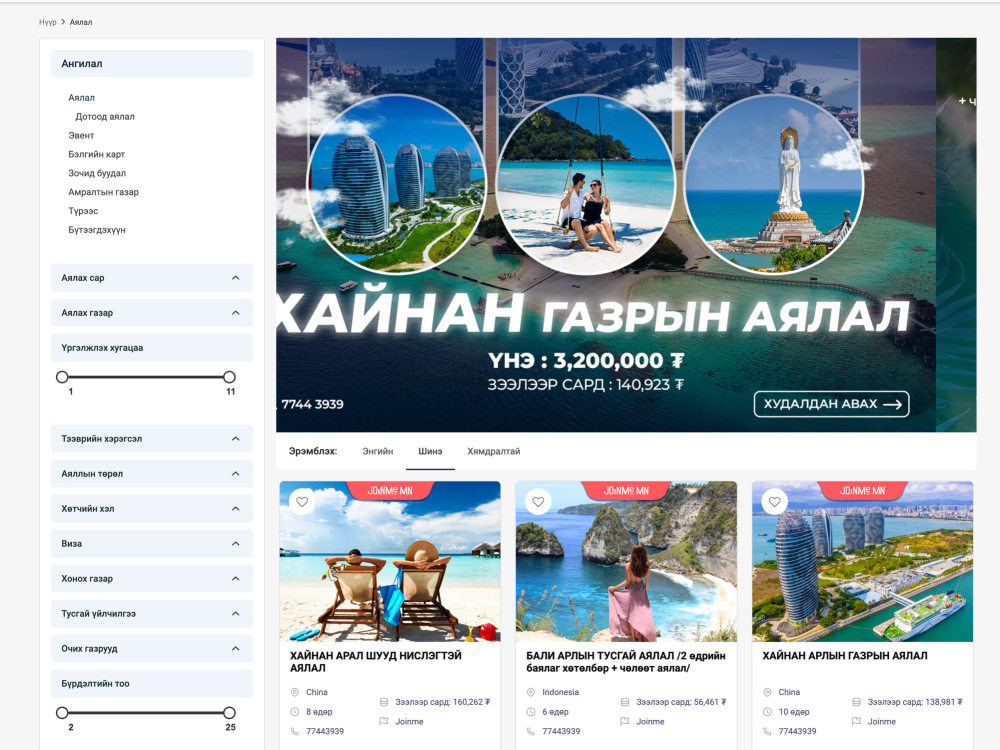Viewport: 1000px width, 750px height.
Task: Click the Ангилал panel header
Action: (x=152, y=64)
